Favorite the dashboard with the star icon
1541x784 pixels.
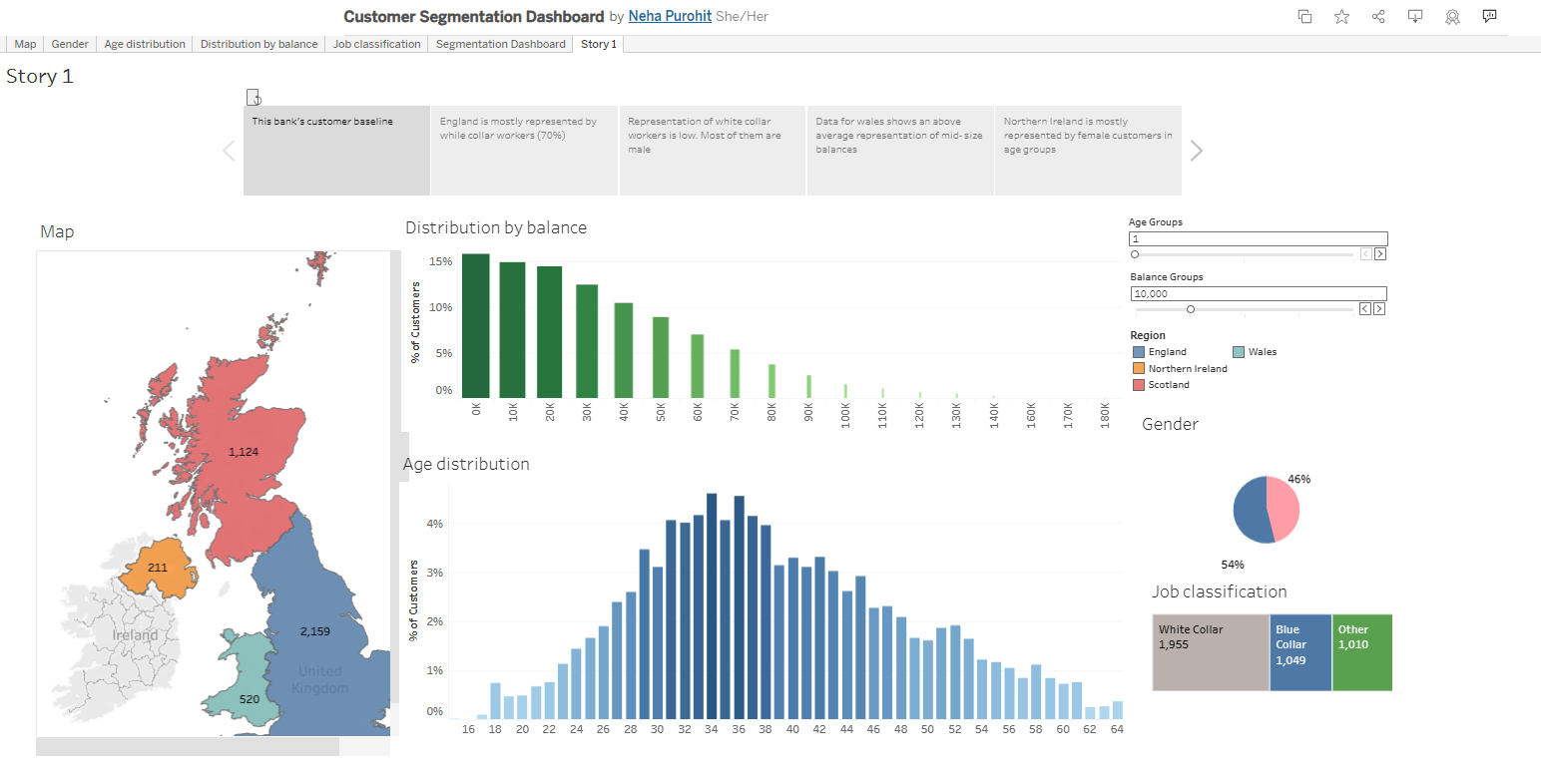pyautogui.click(x=1341, y=16)
